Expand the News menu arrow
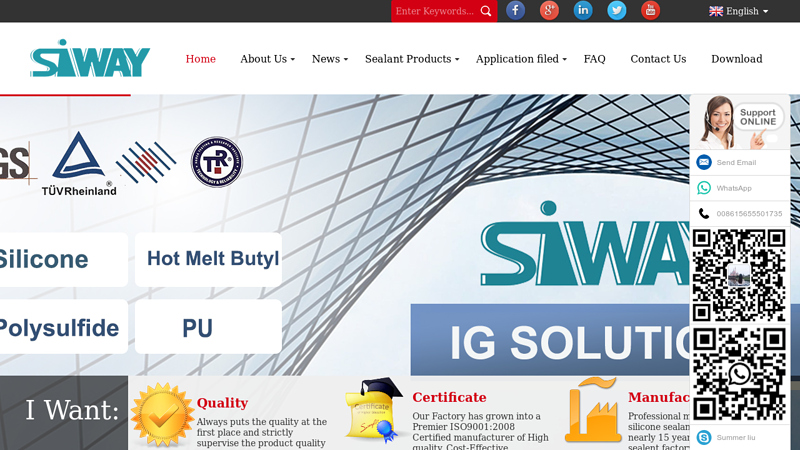The height and width of the screenshot is (450, 800). (x=346, y=60)
